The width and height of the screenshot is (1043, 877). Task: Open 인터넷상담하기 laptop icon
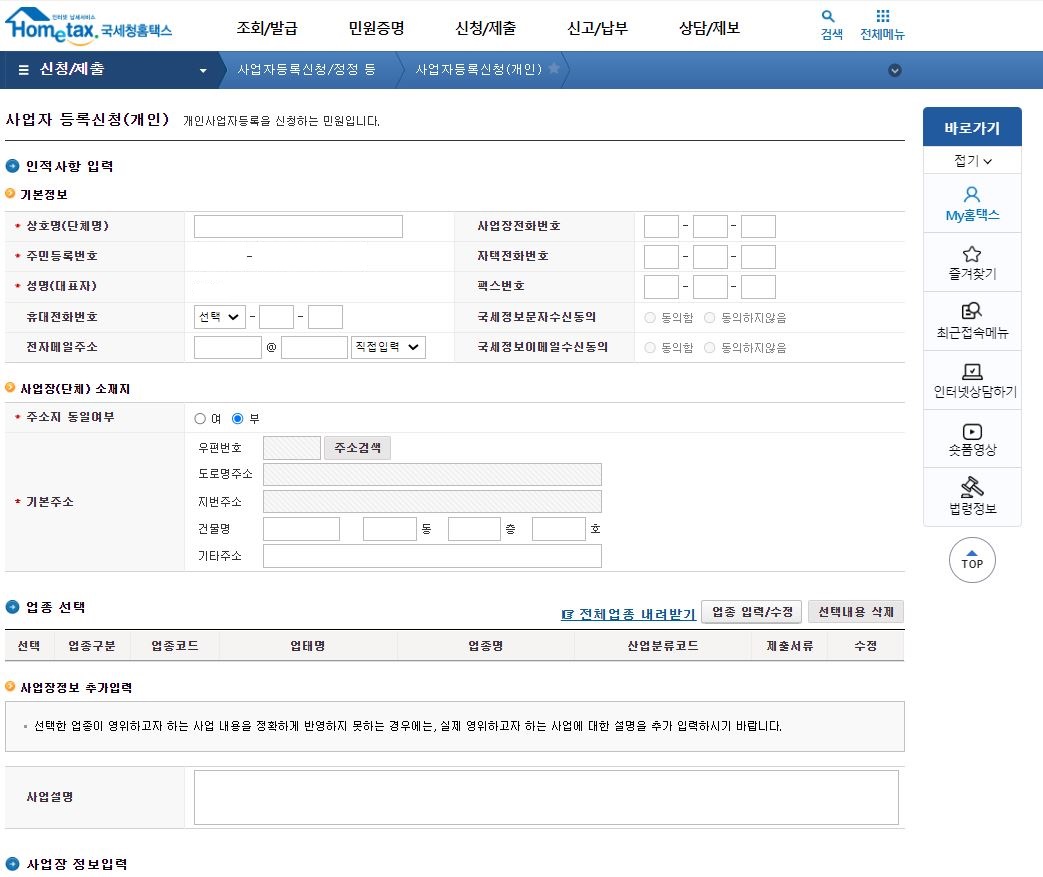tap(972, 371)
